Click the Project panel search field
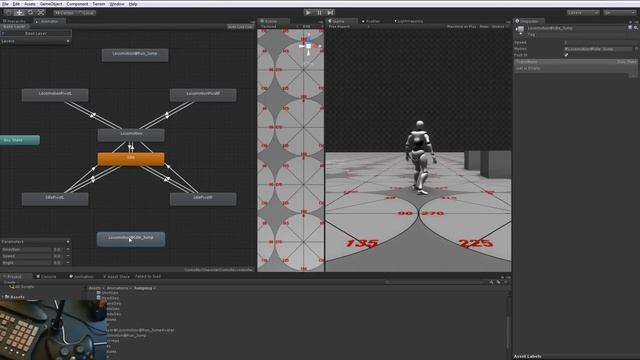The height and width of the screenshot is (360, 640). point(436,282)
